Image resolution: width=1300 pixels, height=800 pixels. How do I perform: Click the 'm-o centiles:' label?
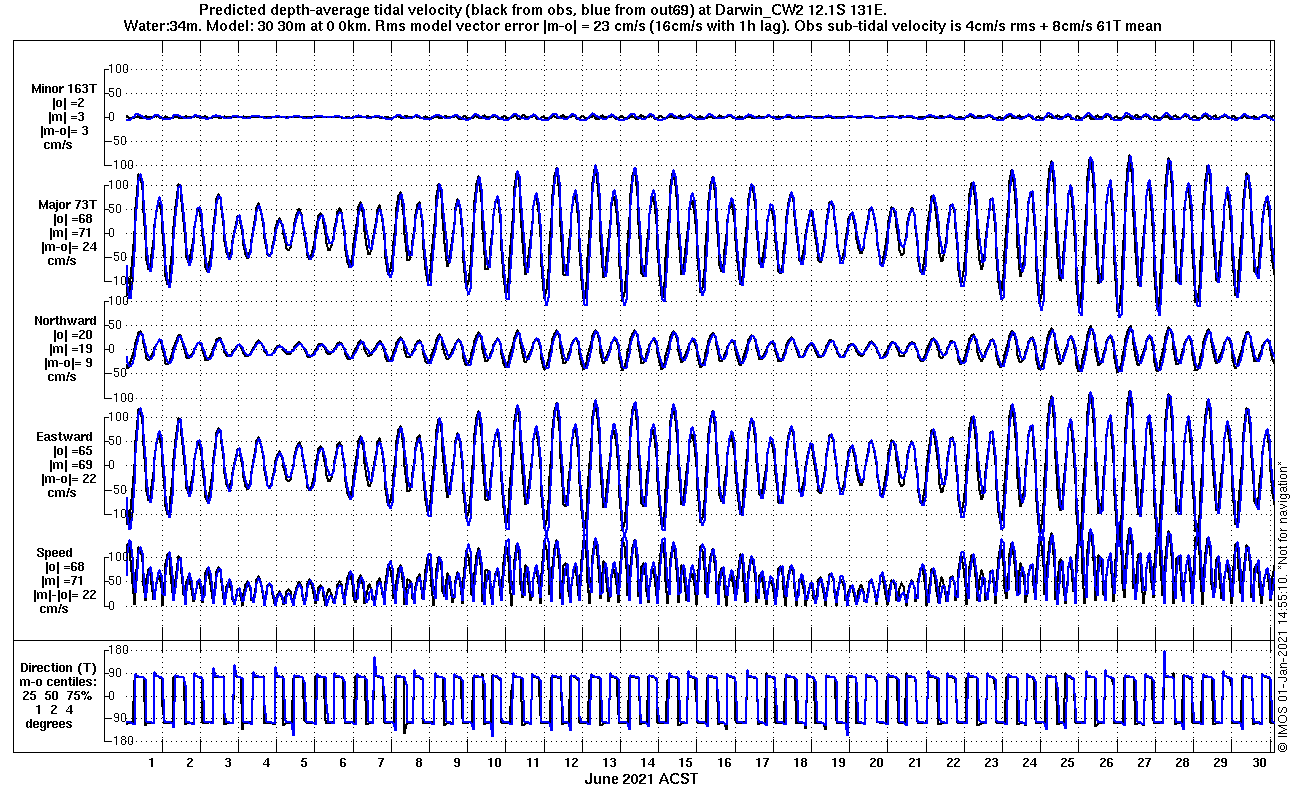pyautogui.click(x=60, y=682)
